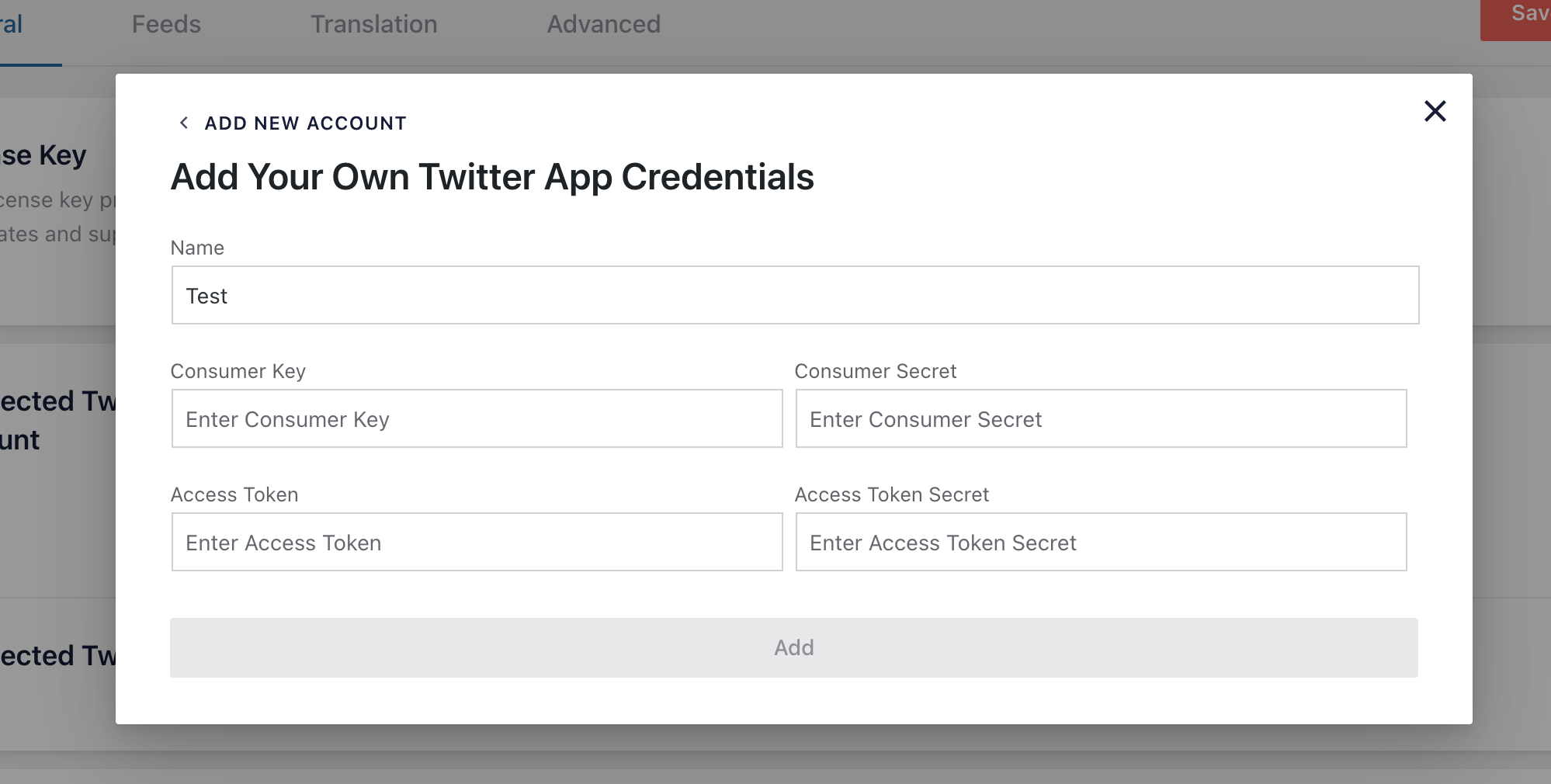Focus the Enter Access Token Secret field
The width and height of the screenshot is (1551, 784).
click(x=1101, y=543)
